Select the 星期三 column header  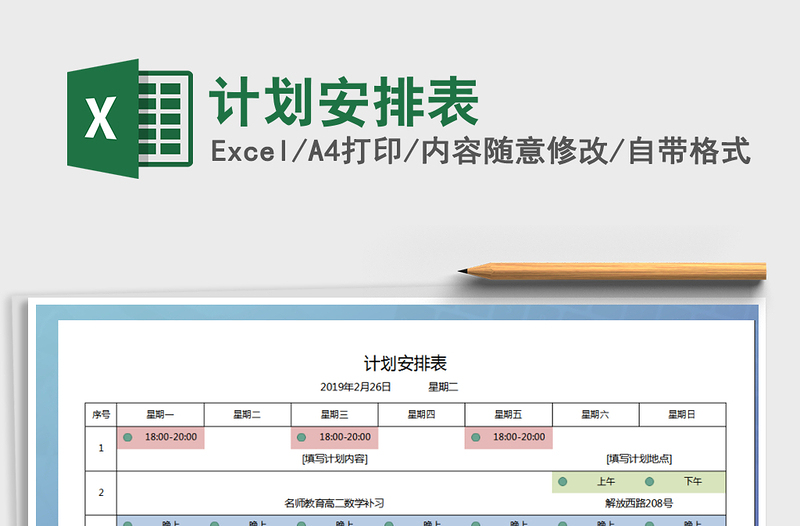pyautogui.click(x=335, y=414)
